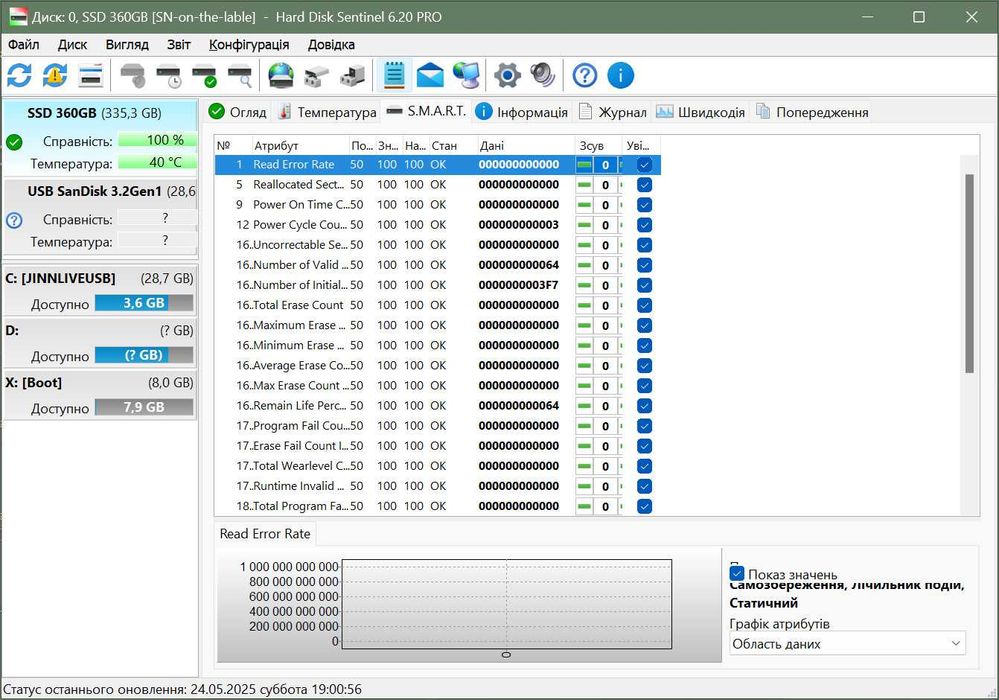Screen dimensions: 999x700
Task: Click the blue info icon in toolbar
Action: [x=620, y=75]
